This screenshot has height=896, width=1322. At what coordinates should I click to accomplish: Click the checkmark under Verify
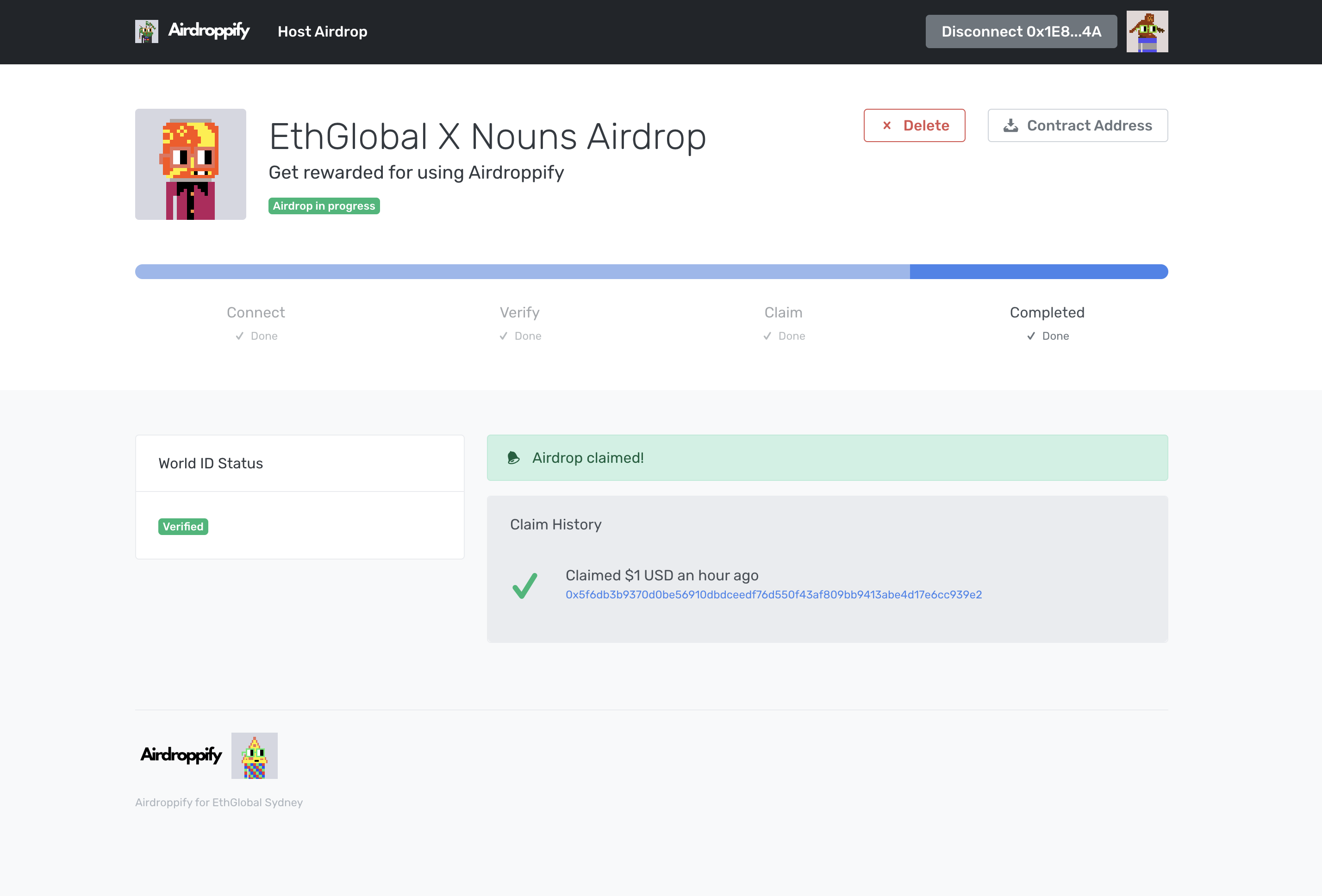pos(504,336)
